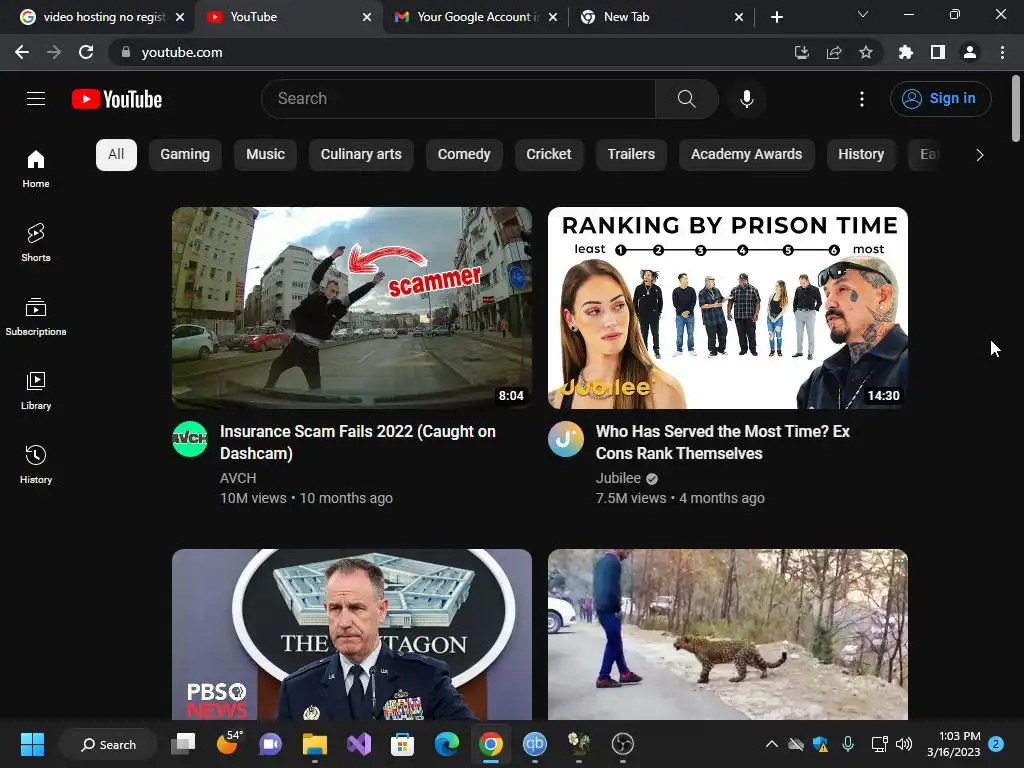
Task: Open the Windows Start menu
Action: 32,744
